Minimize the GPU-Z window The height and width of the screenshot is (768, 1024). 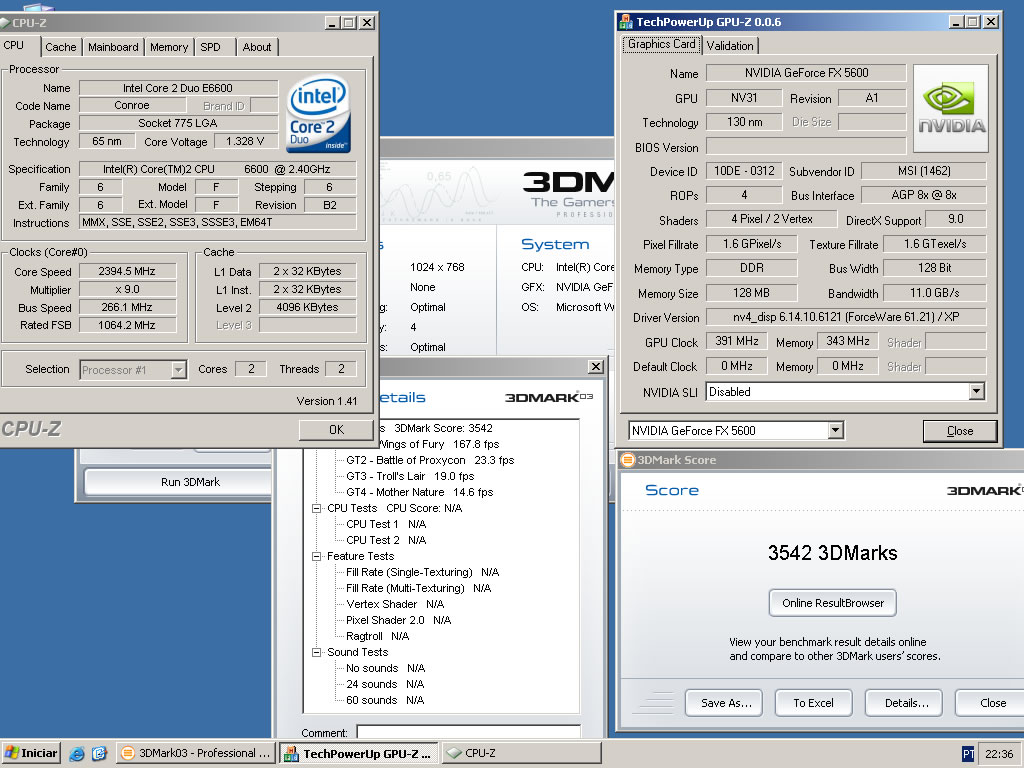coord(957,22)
